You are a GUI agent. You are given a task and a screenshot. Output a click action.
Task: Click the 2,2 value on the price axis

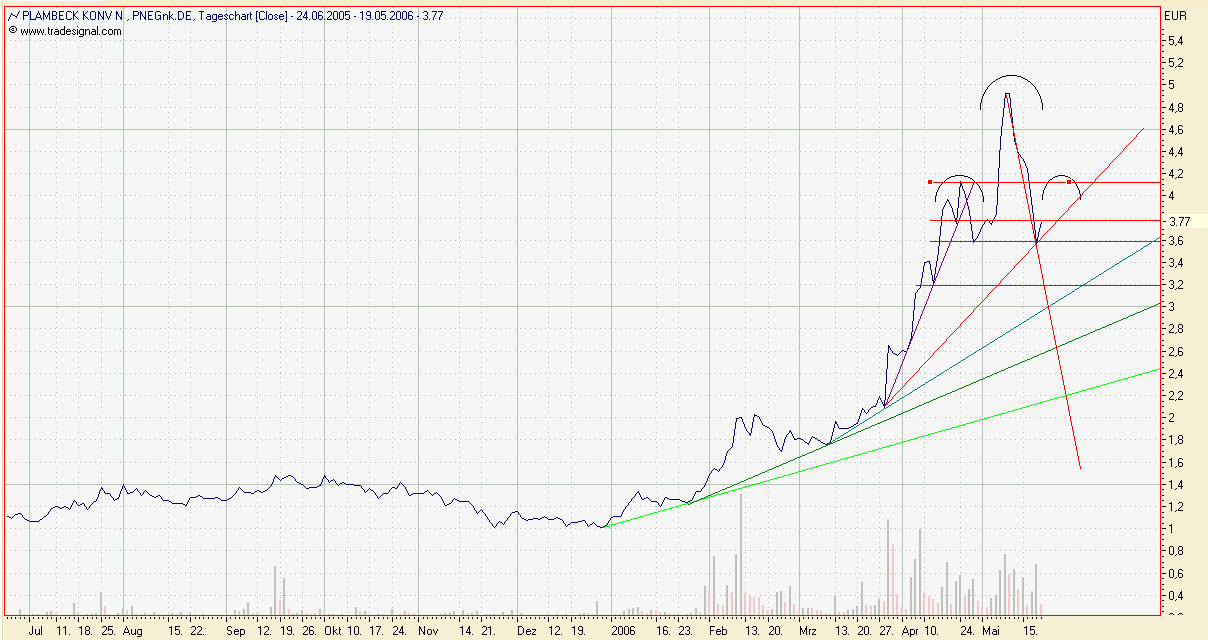[x=1176, y=396]
